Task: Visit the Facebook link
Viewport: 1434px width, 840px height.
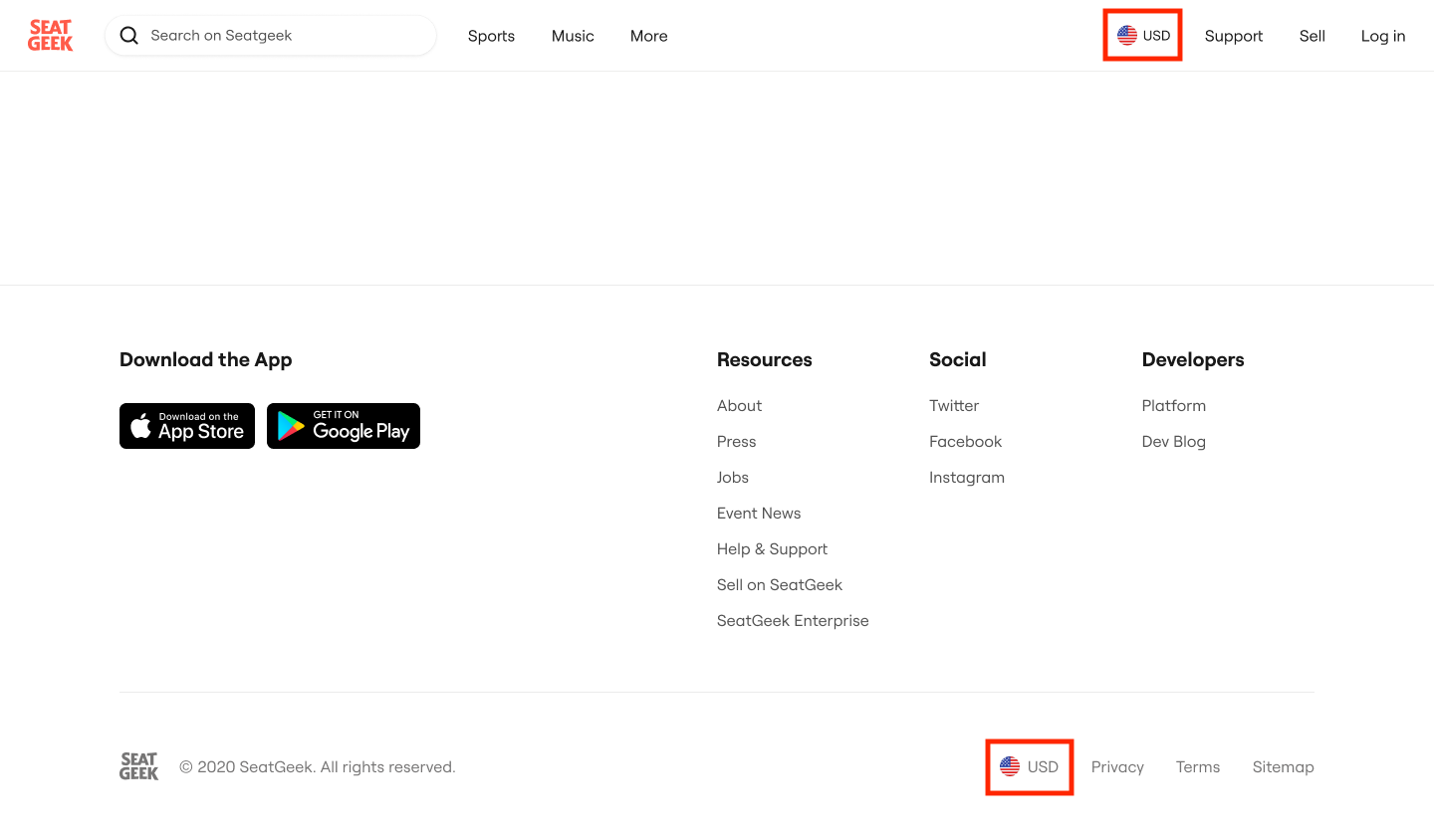Action: coord(965,442)
